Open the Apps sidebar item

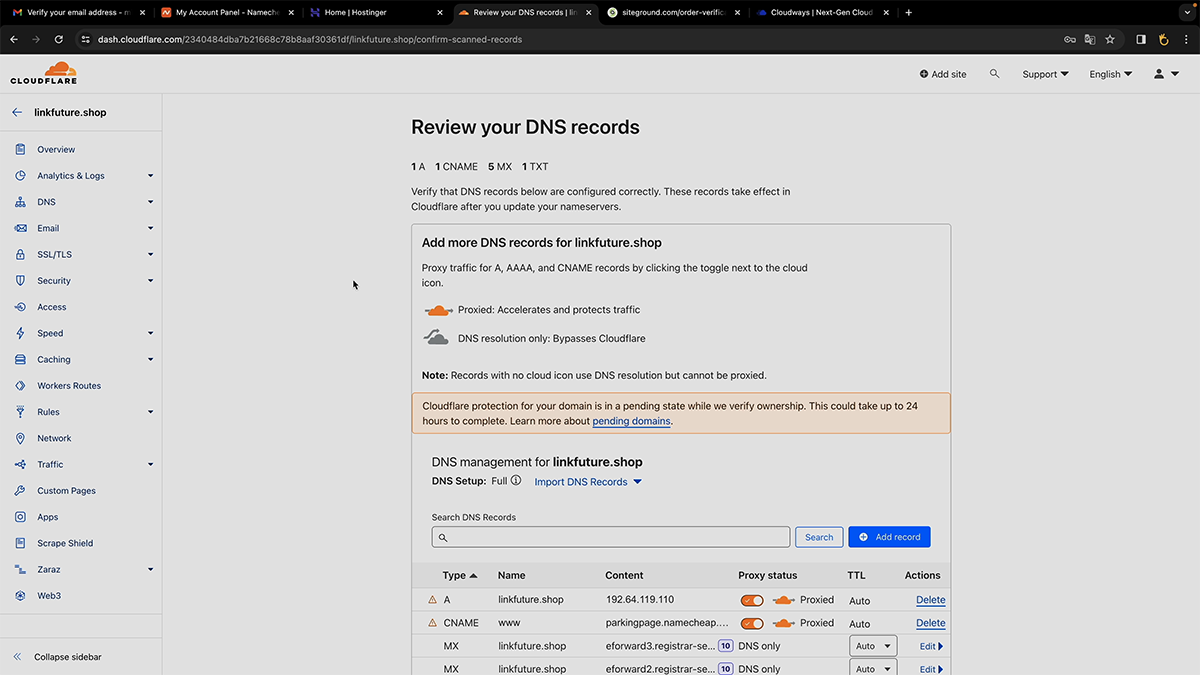tap(48, 517)
